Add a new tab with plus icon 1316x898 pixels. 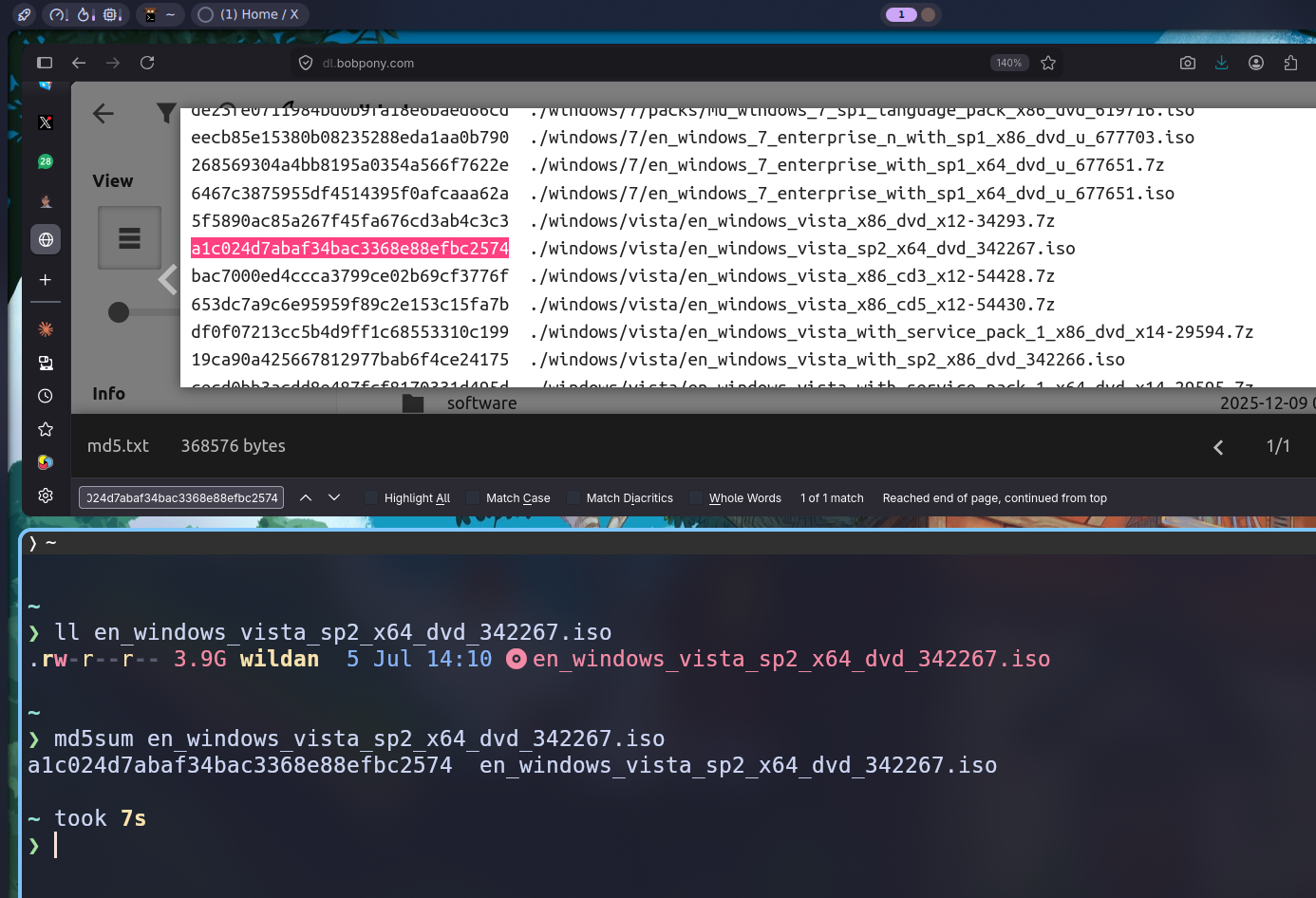[x=46, y=280]
